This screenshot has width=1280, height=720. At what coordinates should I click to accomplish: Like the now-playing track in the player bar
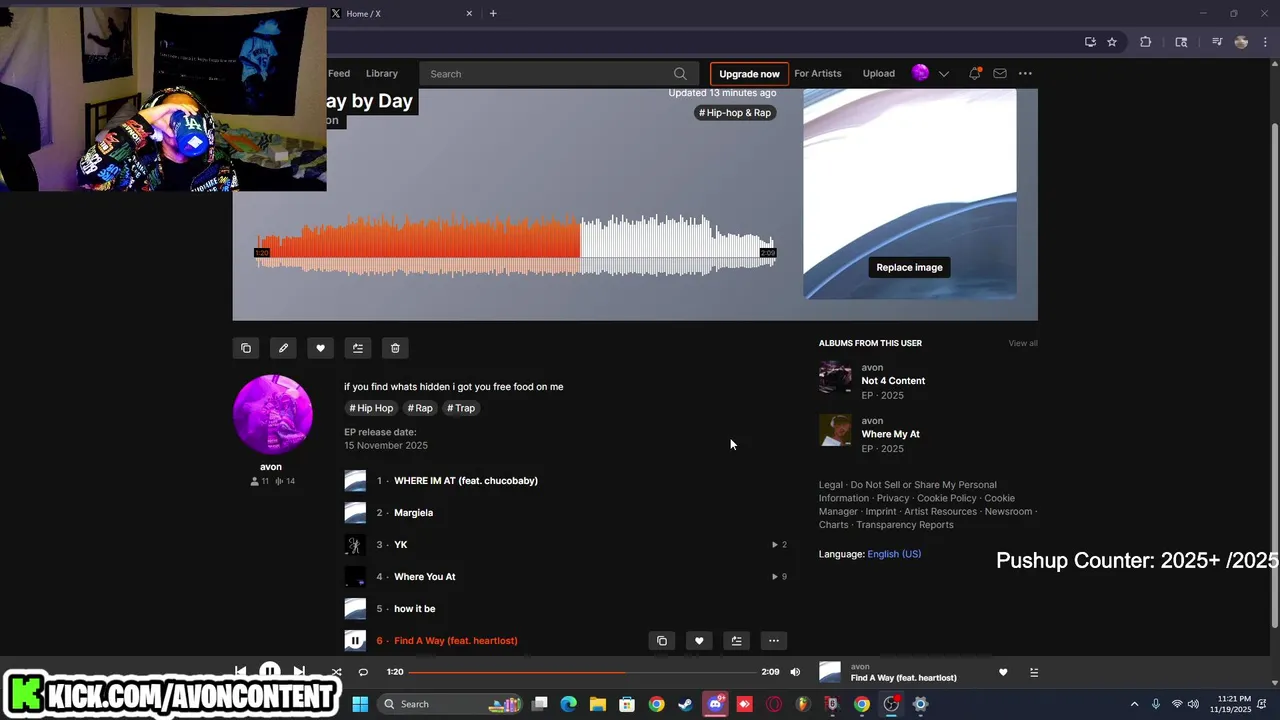click(1003, 672)
